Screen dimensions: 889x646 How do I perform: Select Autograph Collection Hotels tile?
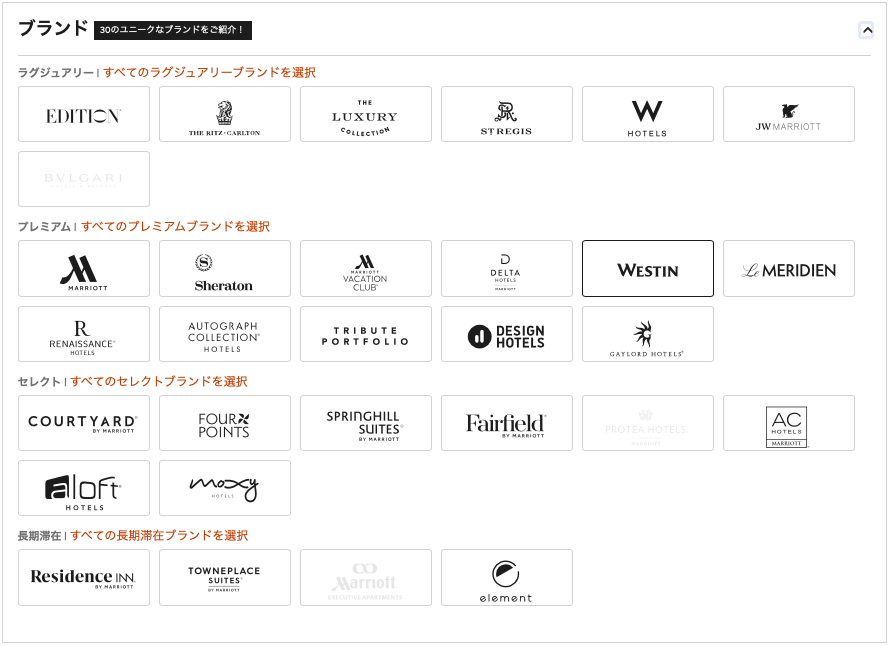click(225, 334)
